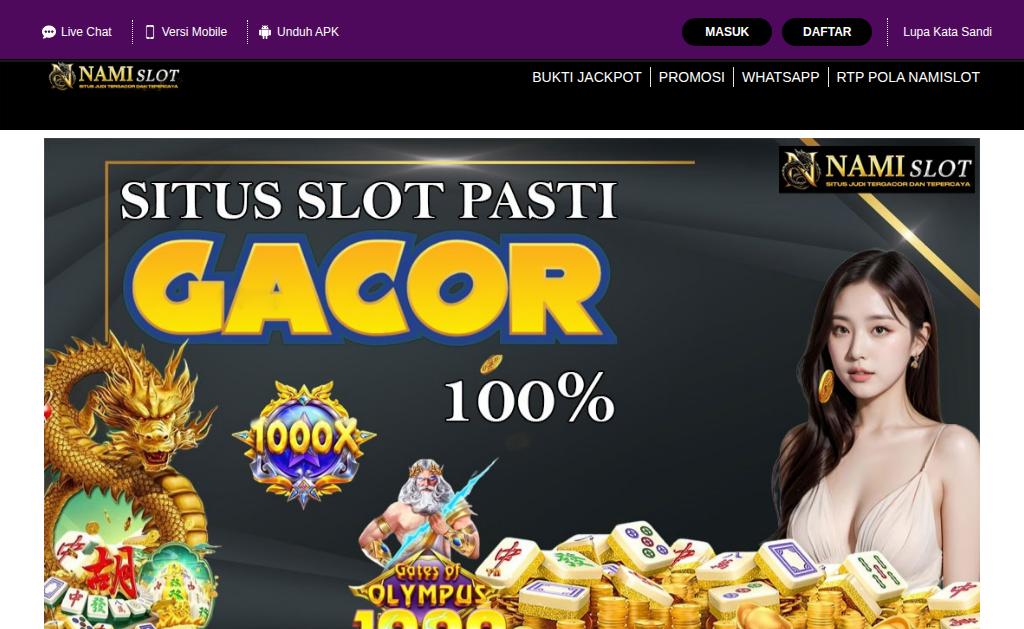Select the Unduh APK download link
The image size is (1024, 629).
click(308, 32)
